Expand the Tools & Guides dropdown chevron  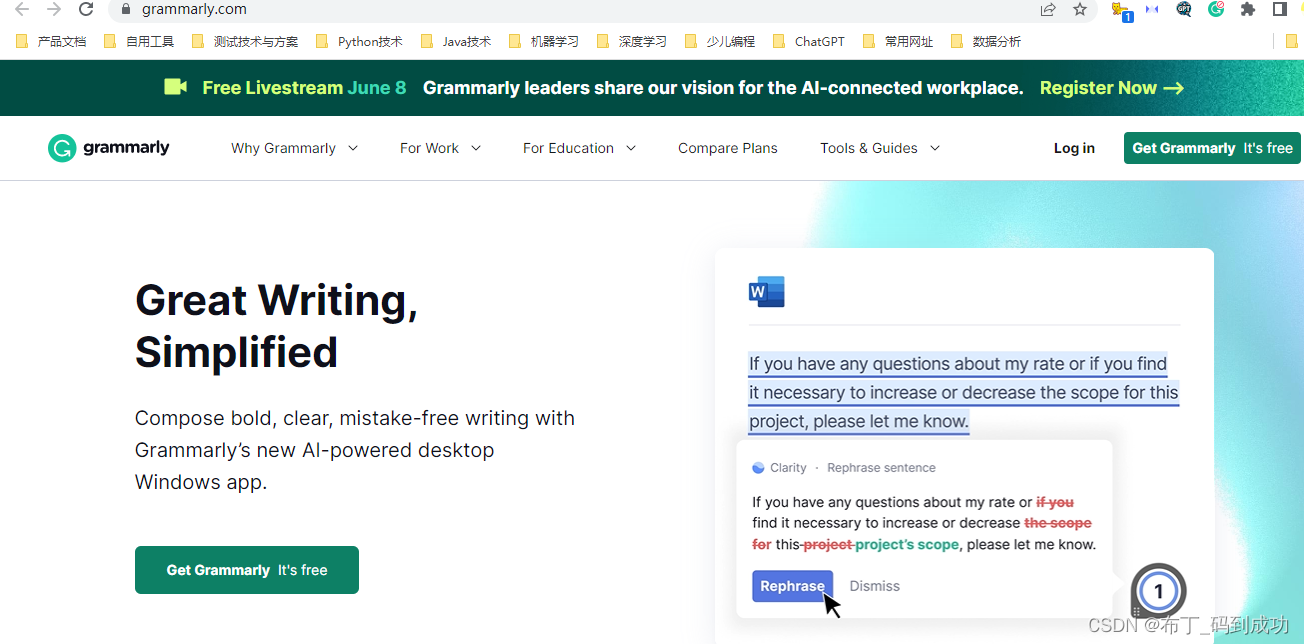pyautogui.click(x=934, y=148)
